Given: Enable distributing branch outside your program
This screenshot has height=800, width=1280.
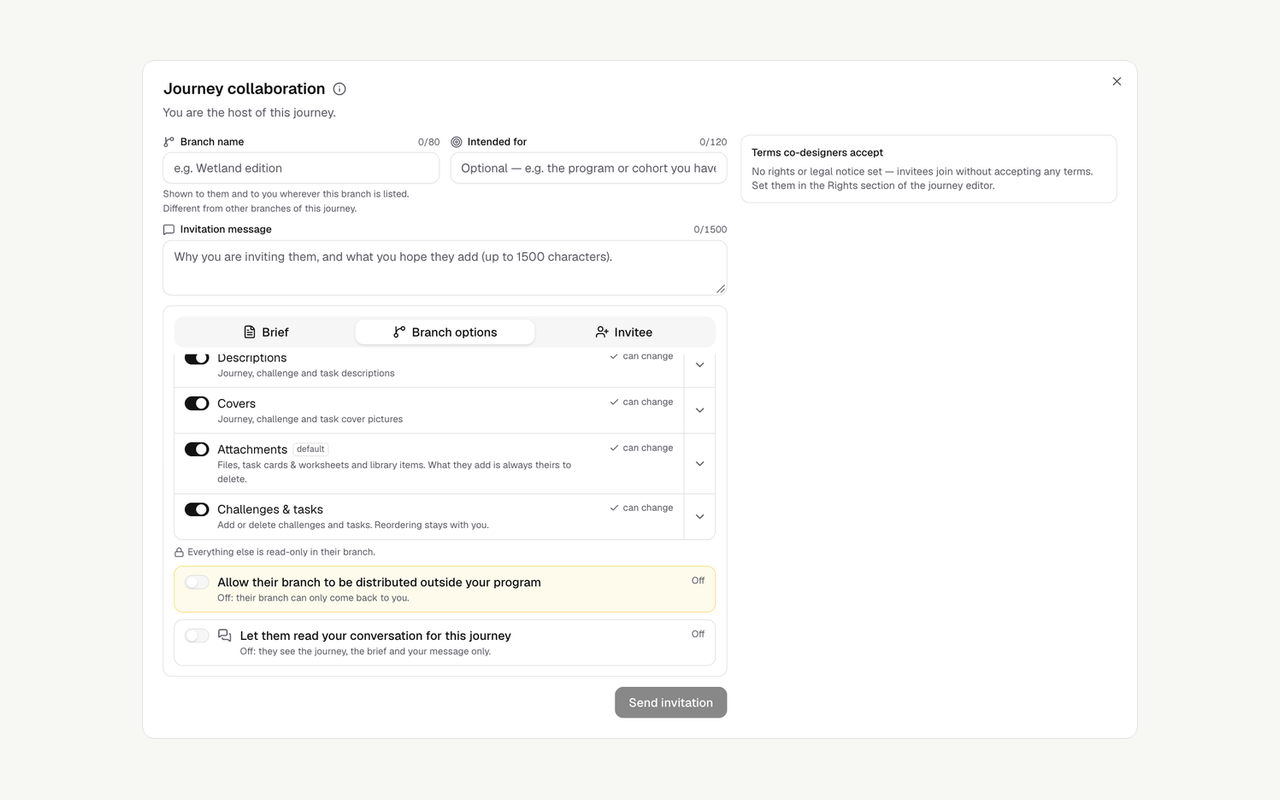Looking at the screenshot, I should (197, 582).
